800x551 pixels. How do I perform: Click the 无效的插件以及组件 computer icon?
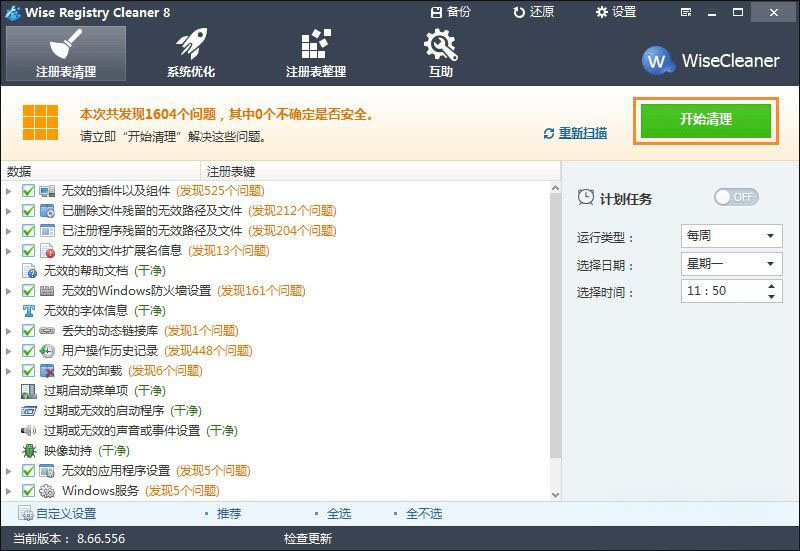click(x=47, y=191)
